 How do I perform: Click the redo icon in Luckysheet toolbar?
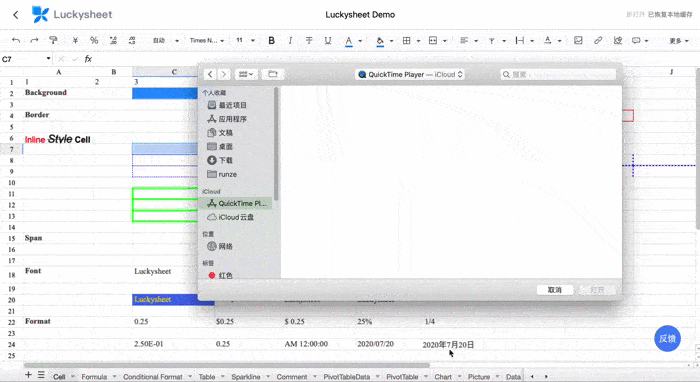point(34,41)
